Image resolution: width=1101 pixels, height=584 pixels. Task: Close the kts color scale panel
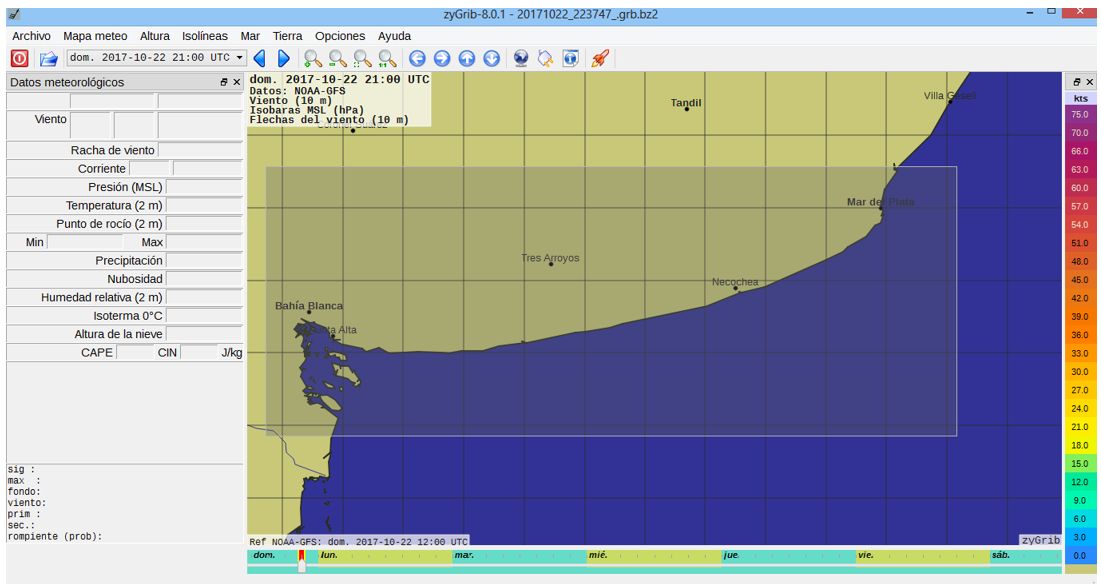pyautogui.click(x=1089, y=82)
